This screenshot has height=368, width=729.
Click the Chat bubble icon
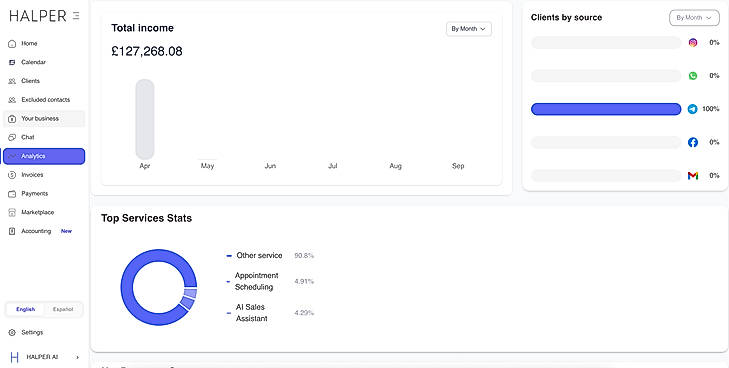pyautogui.click(x=12, y=138)
